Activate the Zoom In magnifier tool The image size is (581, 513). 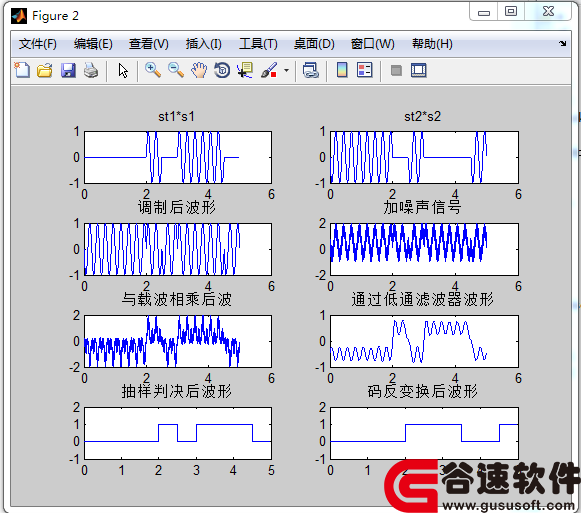pos(153,70)
